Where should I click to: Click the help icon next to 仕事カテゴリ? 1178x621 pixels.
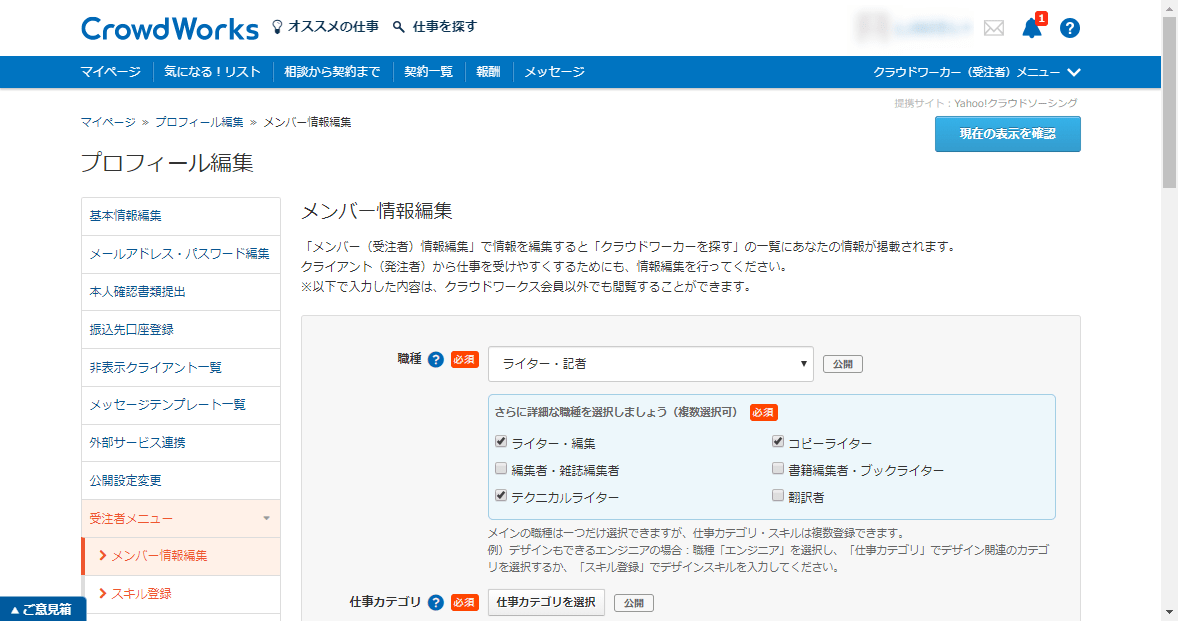pyautogui.click(x=435, y=602)
